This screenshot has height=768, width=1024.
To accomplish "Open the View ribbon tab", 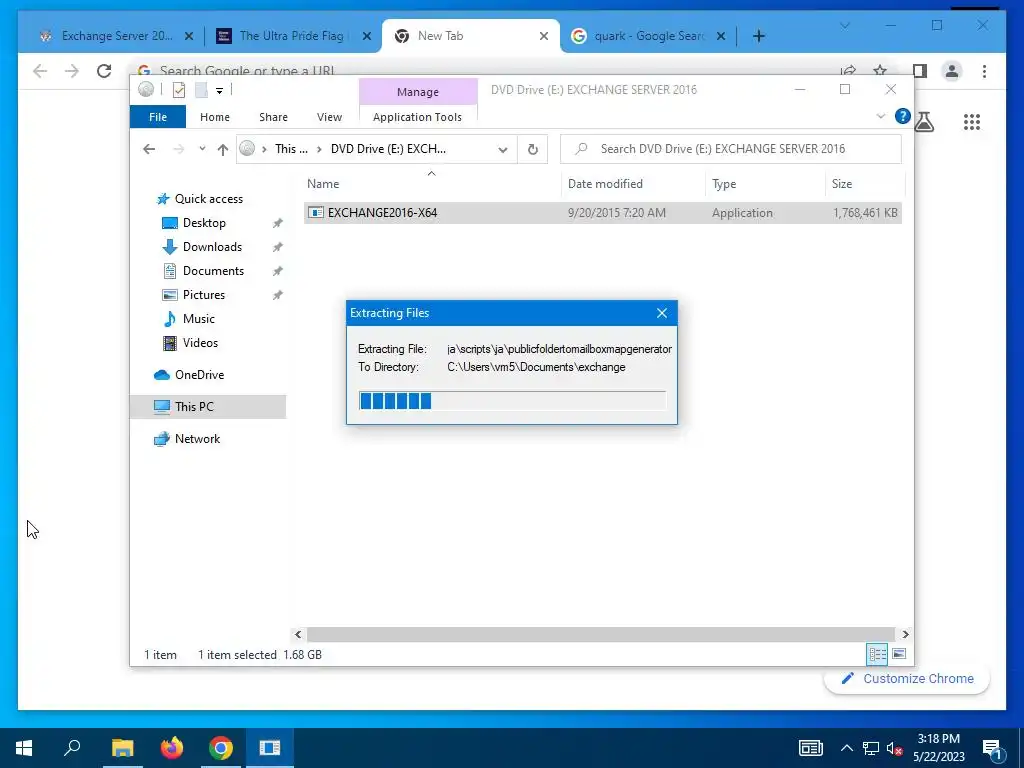I will 329,117.
